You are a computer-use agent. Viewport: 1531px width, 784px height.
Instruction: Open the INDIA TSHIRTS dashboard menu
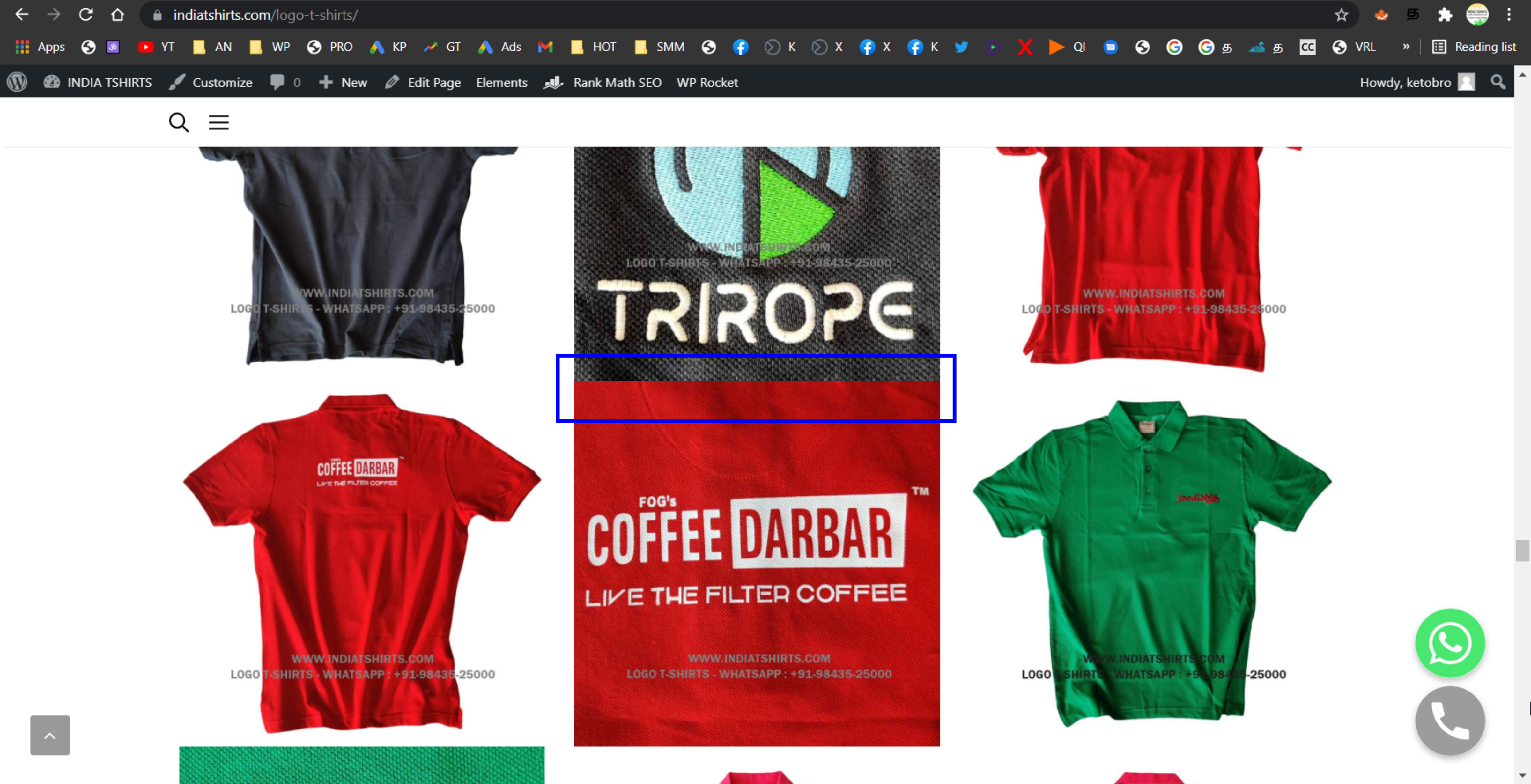click(98, 82)
